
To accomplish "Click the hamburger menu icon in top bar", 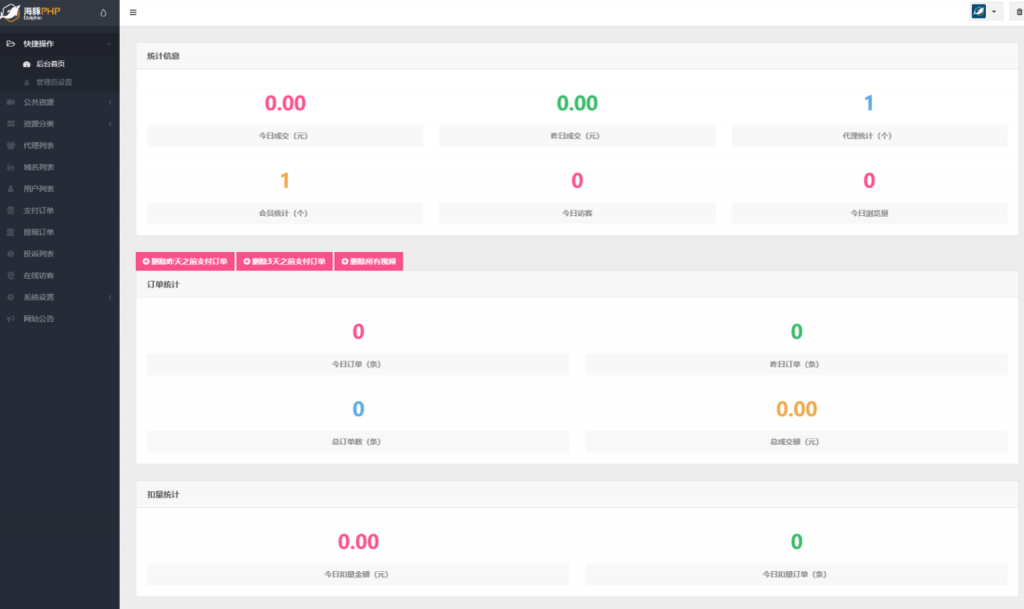I will click(134, 13).
